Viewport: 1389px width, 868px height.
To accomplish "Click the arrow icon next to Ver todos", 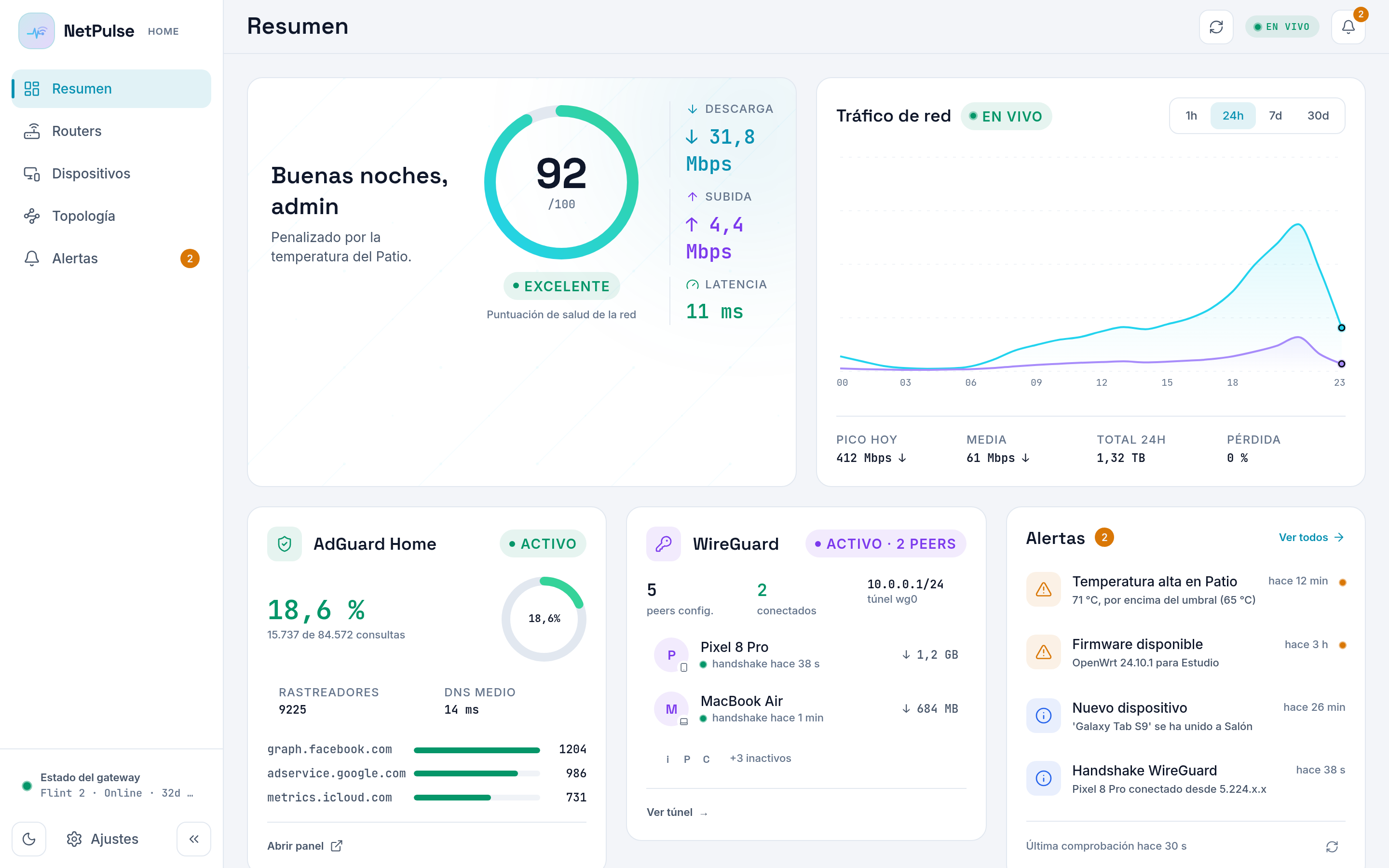I will [x=1339, y=537].
